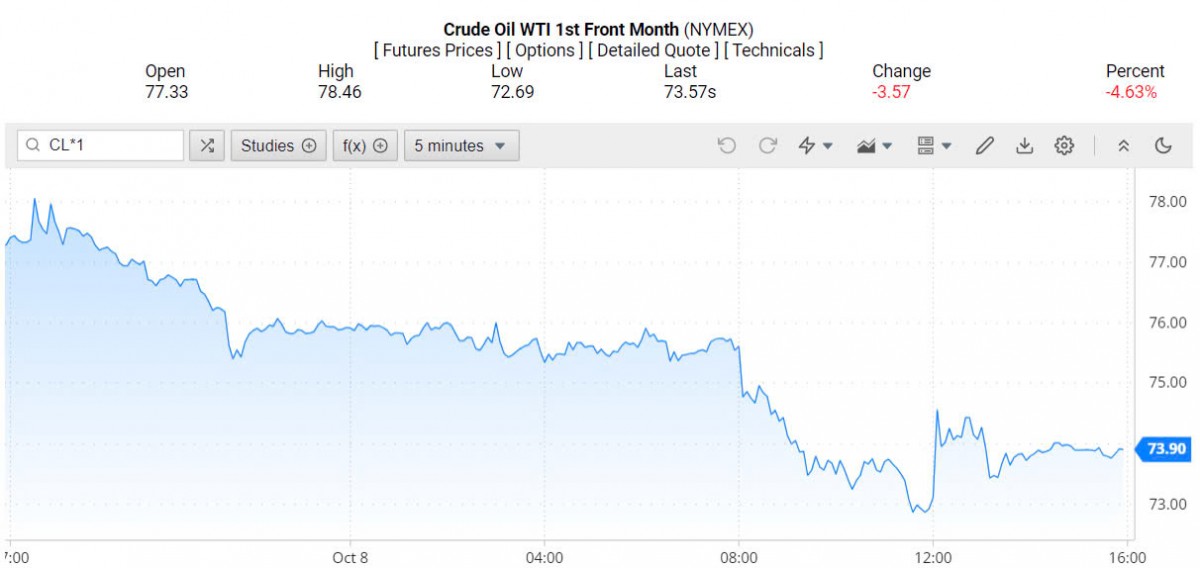Expand the 5 minutes interval dropdown
The image size is (1200, 568).
461,146
